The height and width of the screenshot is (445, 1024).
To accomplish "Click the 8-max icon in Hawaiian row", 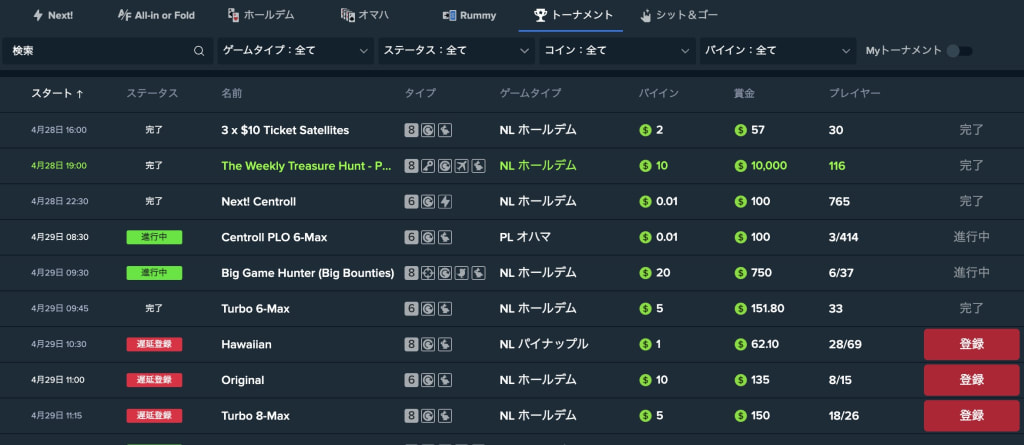I will coord(411,344).
